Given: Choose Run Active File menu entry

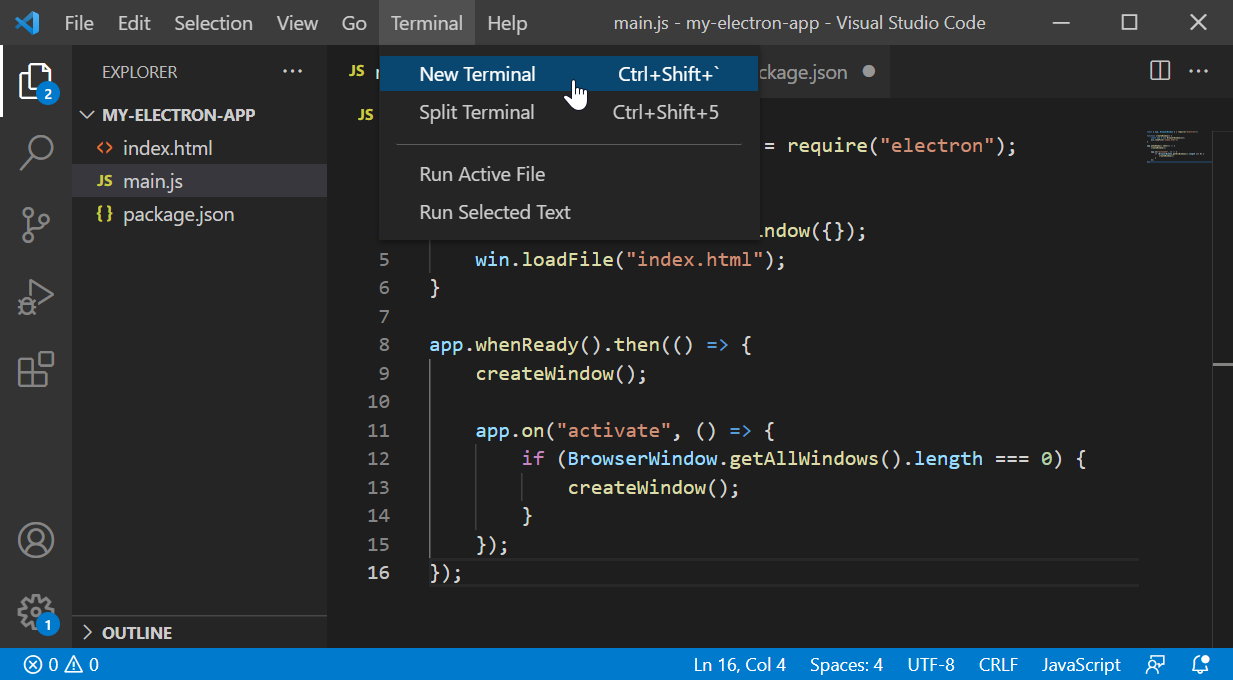Looking at the screenshot, I should tap(569, 174).
